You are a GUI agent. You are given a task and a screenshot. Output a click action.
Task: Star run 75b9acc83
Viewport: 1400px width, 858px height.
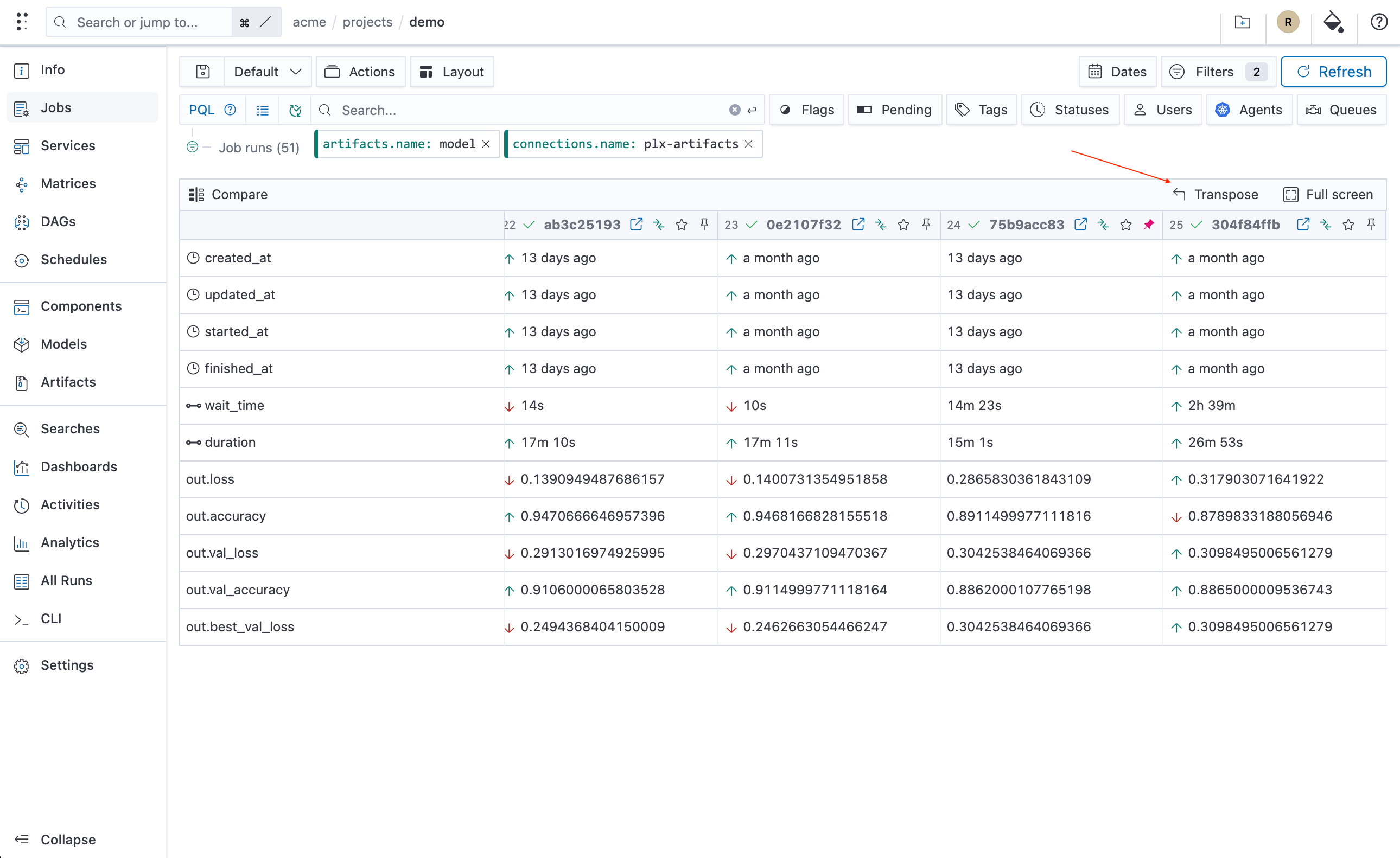click(x=1125, y=225)
